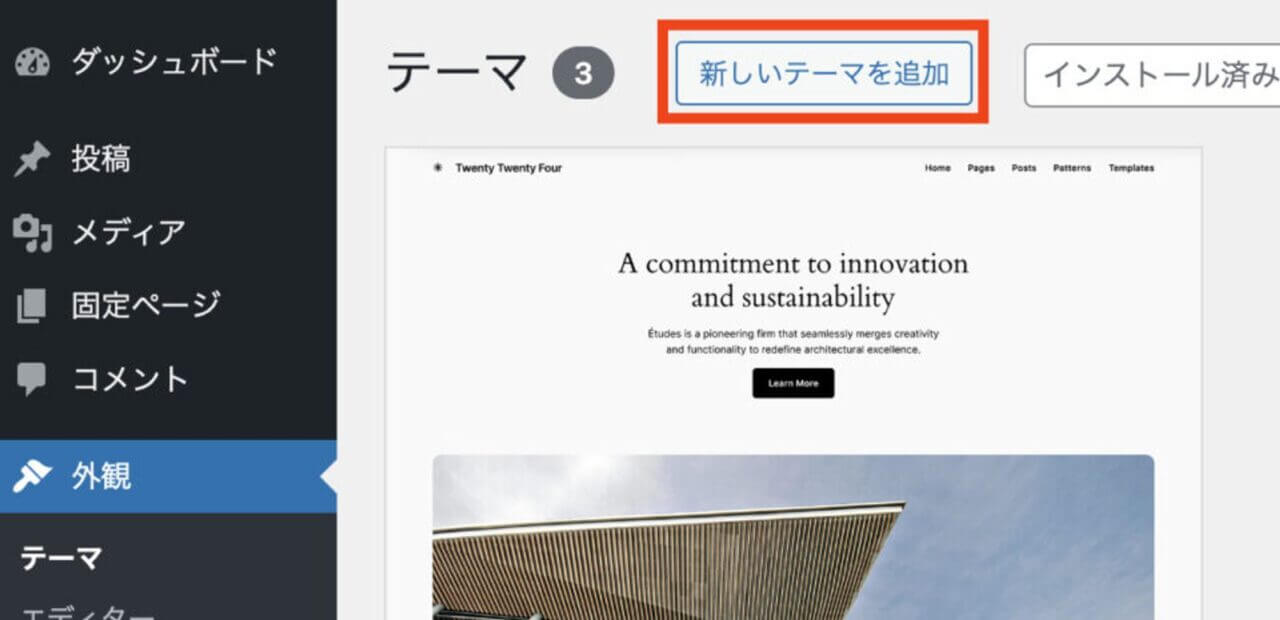The image size is (1280, 620).
Task: Select テーマ submenu under 外観
Action: 61,558
